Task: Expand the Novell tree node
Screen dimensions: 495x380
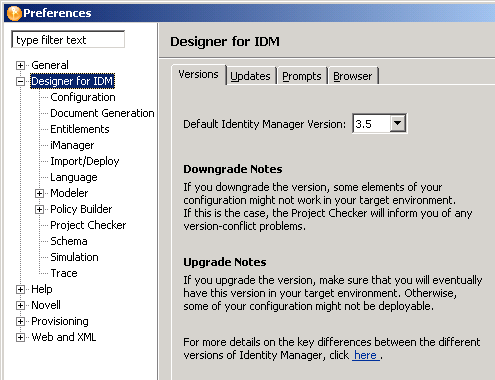Action: tap(20, 305)
